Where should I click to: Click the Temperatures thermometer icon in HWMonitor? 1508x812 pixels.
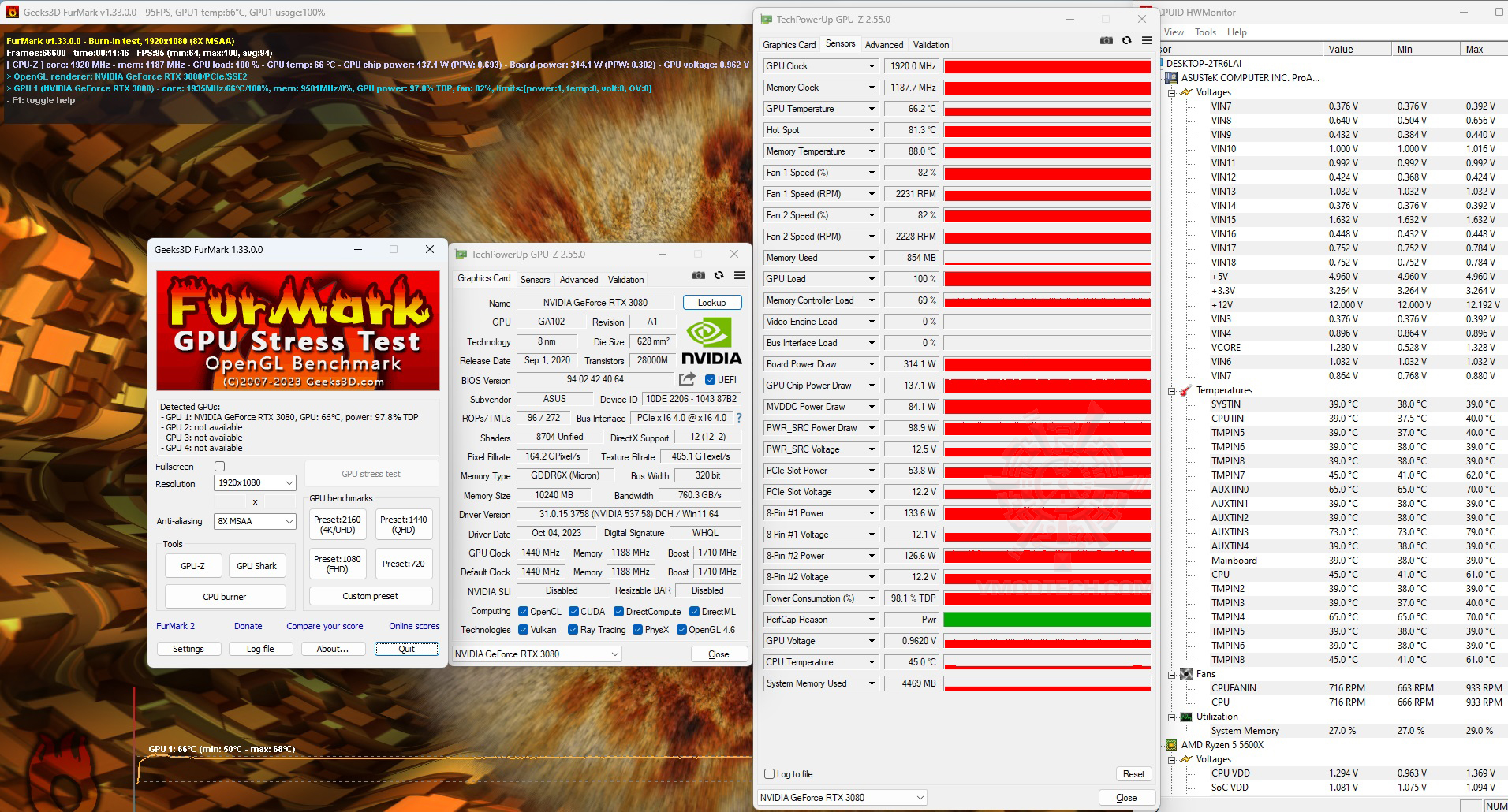(1185, 390)
